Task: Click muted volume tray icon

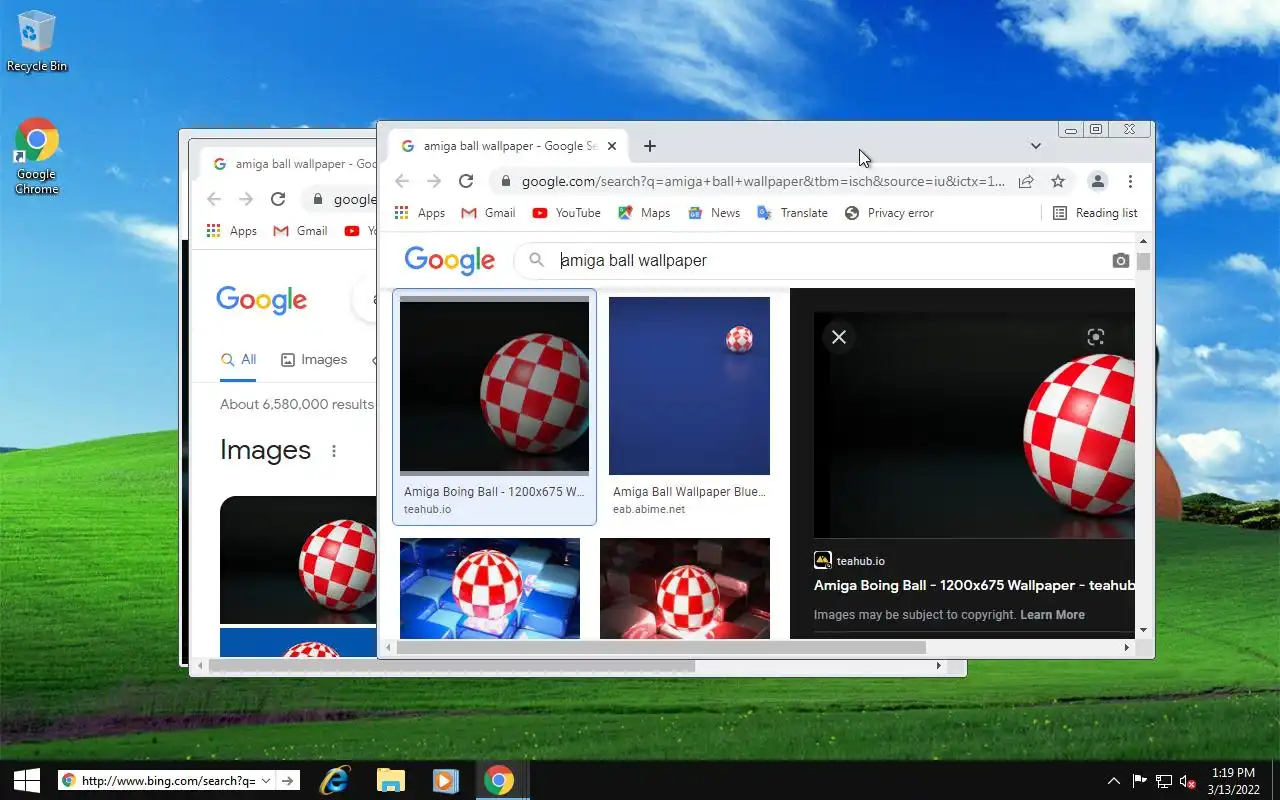Action: pos(1188,781)
